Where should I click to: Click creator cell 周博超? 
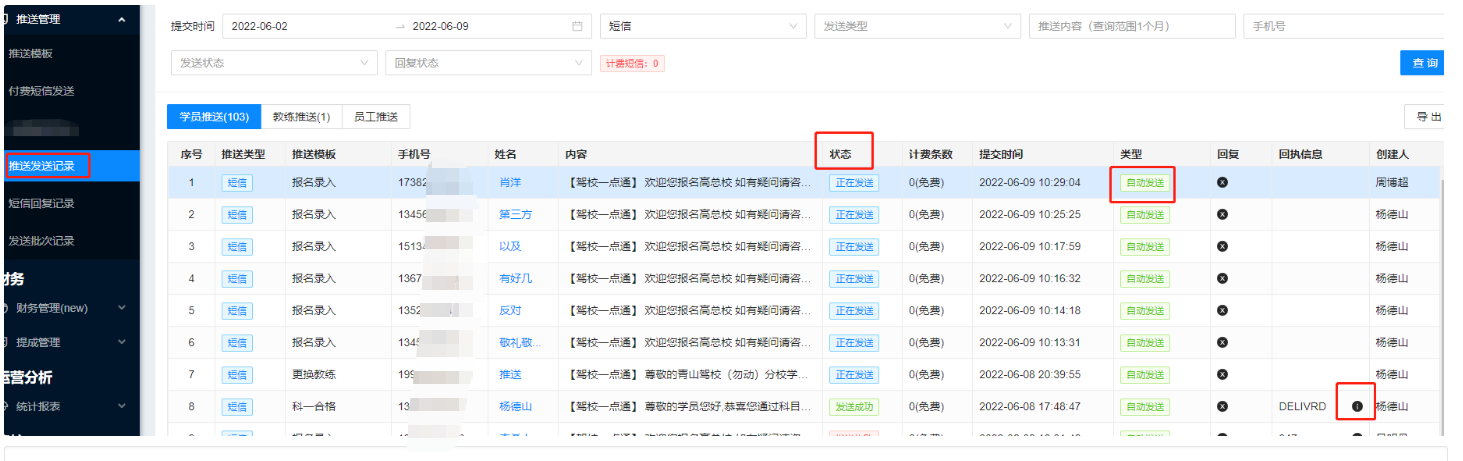1392,183
